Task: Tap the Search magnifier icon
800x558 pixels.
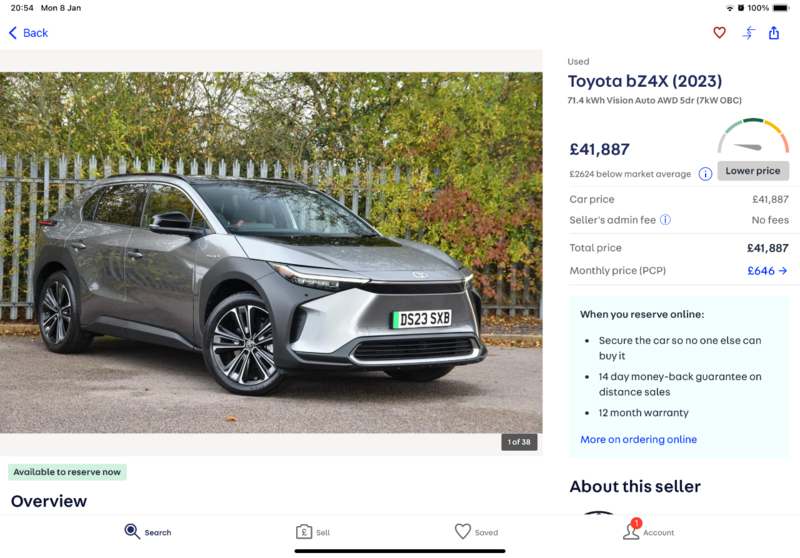Action: [x=132, y=531]
